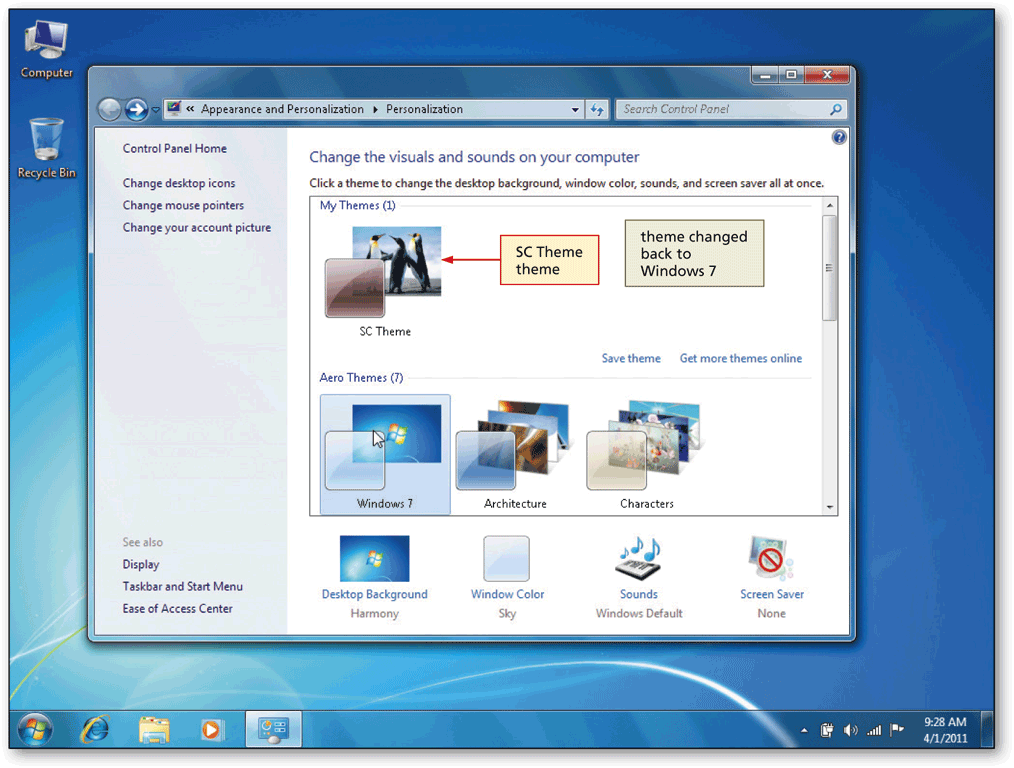This screenshot has width=1014, height=768.
Task: Click the search magnifier icon
Action: tap(836, 109)
